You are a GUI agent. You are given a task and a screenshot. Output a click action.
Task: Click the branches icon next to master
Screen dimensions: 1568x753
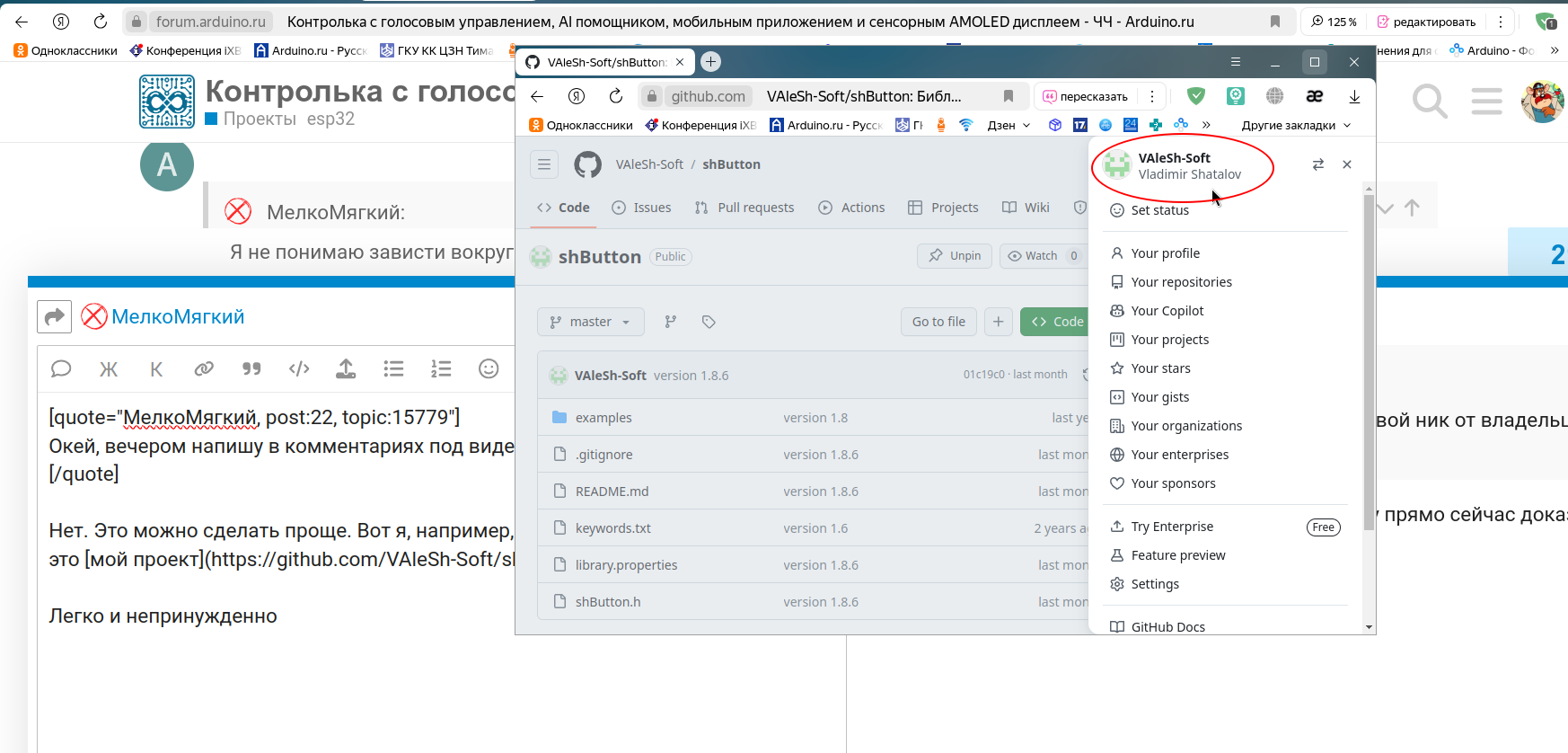point(671,322)
